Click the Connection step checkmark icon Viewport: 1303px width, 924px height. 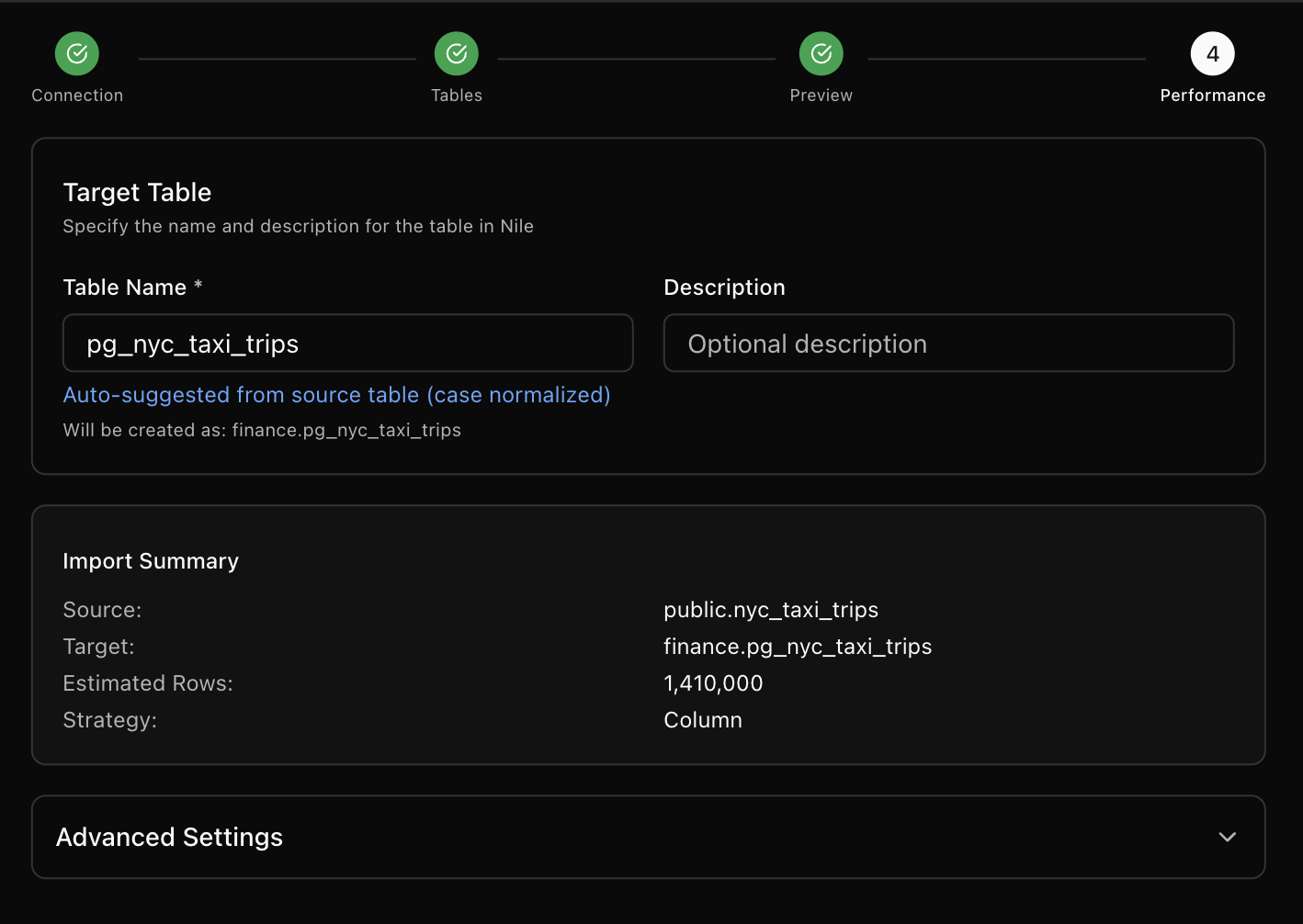77,54
